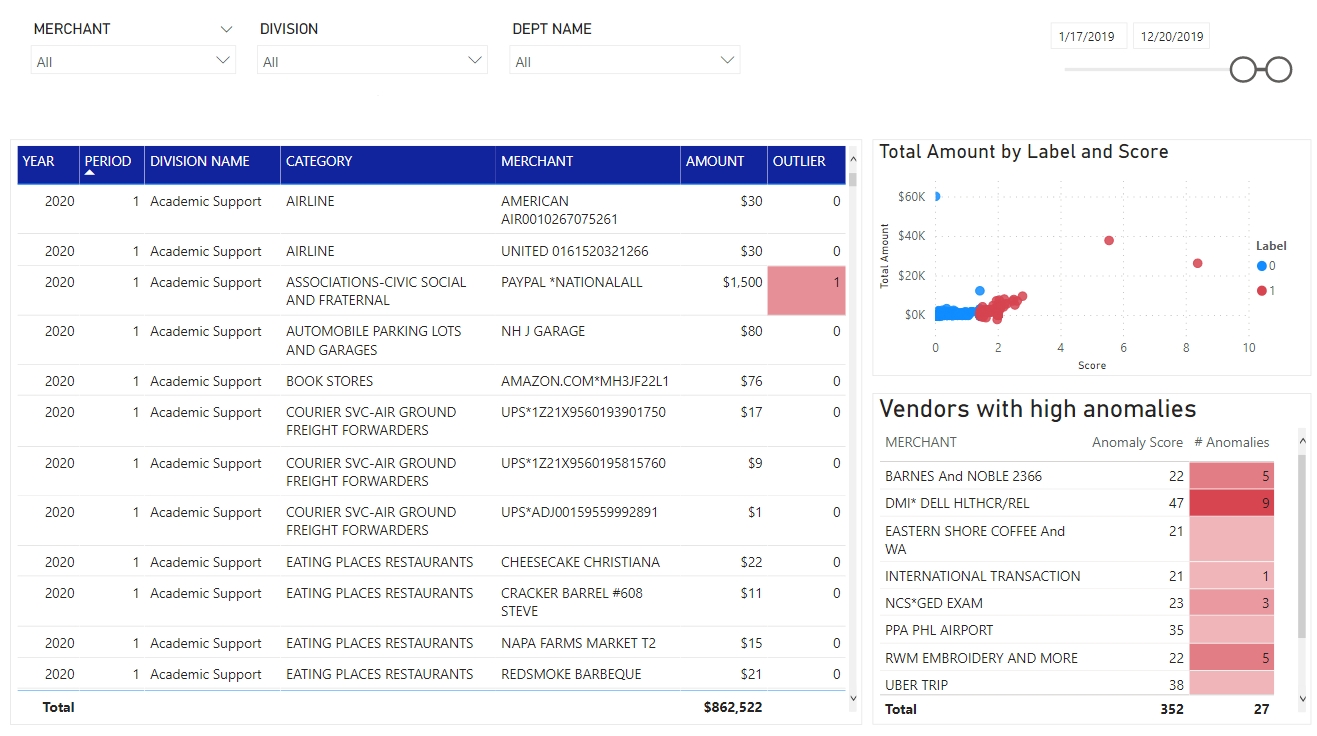The width and height of the screenshot is (1317, 736).
Task: Click the blue Label 0 legend marker
Action: [x=1261, y=266]
